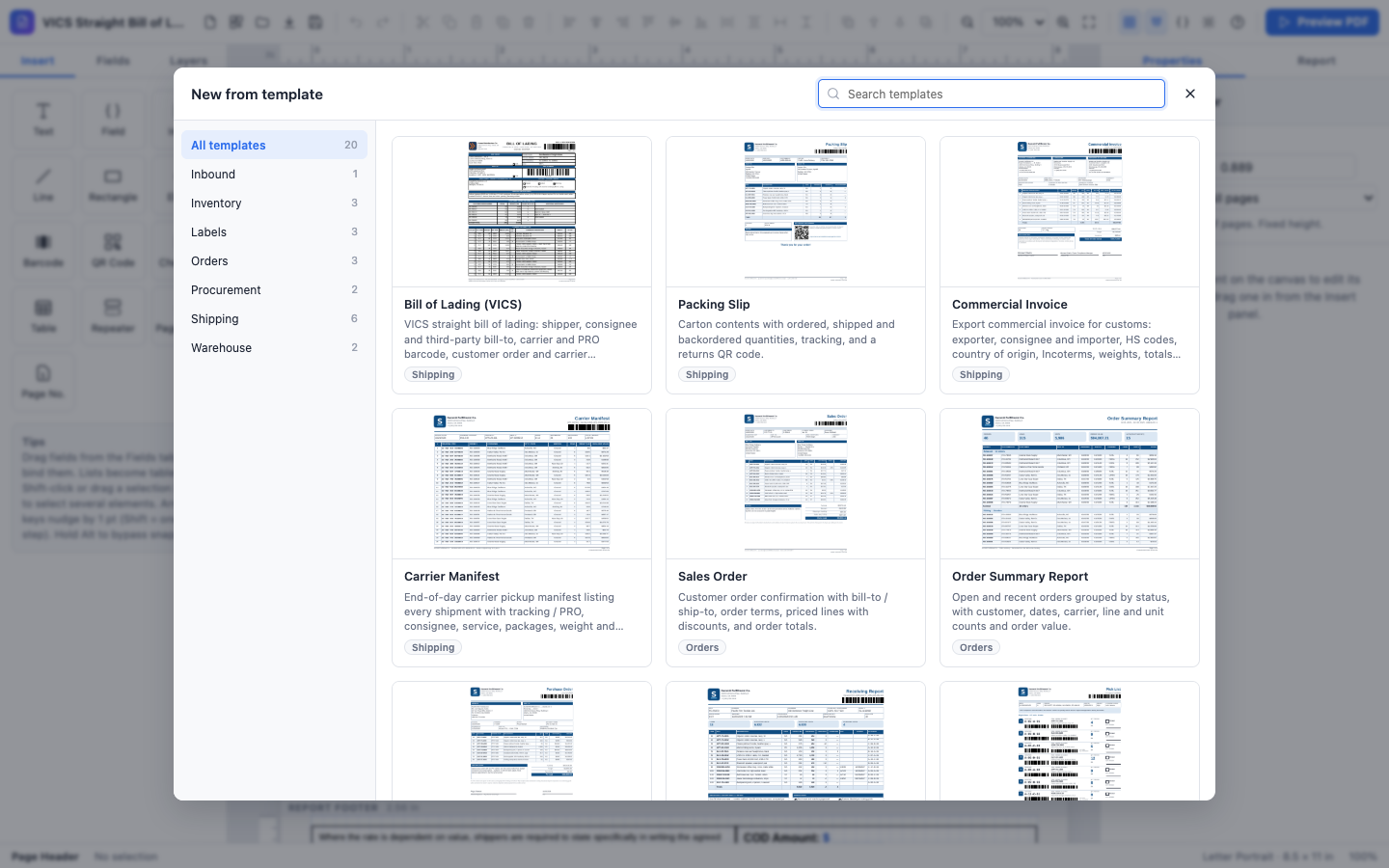Choose the Rectangle tool in Insert panel
Viewport: 1389px width, 868px height.
pyautogui.click(x=113, y=184)
